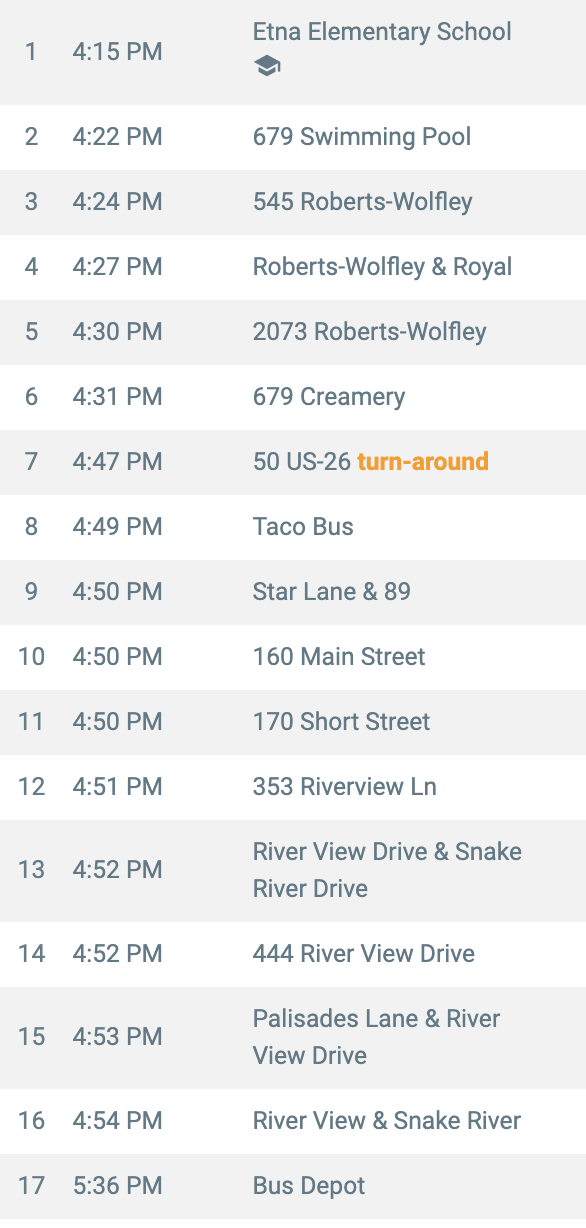Choose the 170 Short Street stop
The image size is (586, 1228).
click(x=293, y=722)
